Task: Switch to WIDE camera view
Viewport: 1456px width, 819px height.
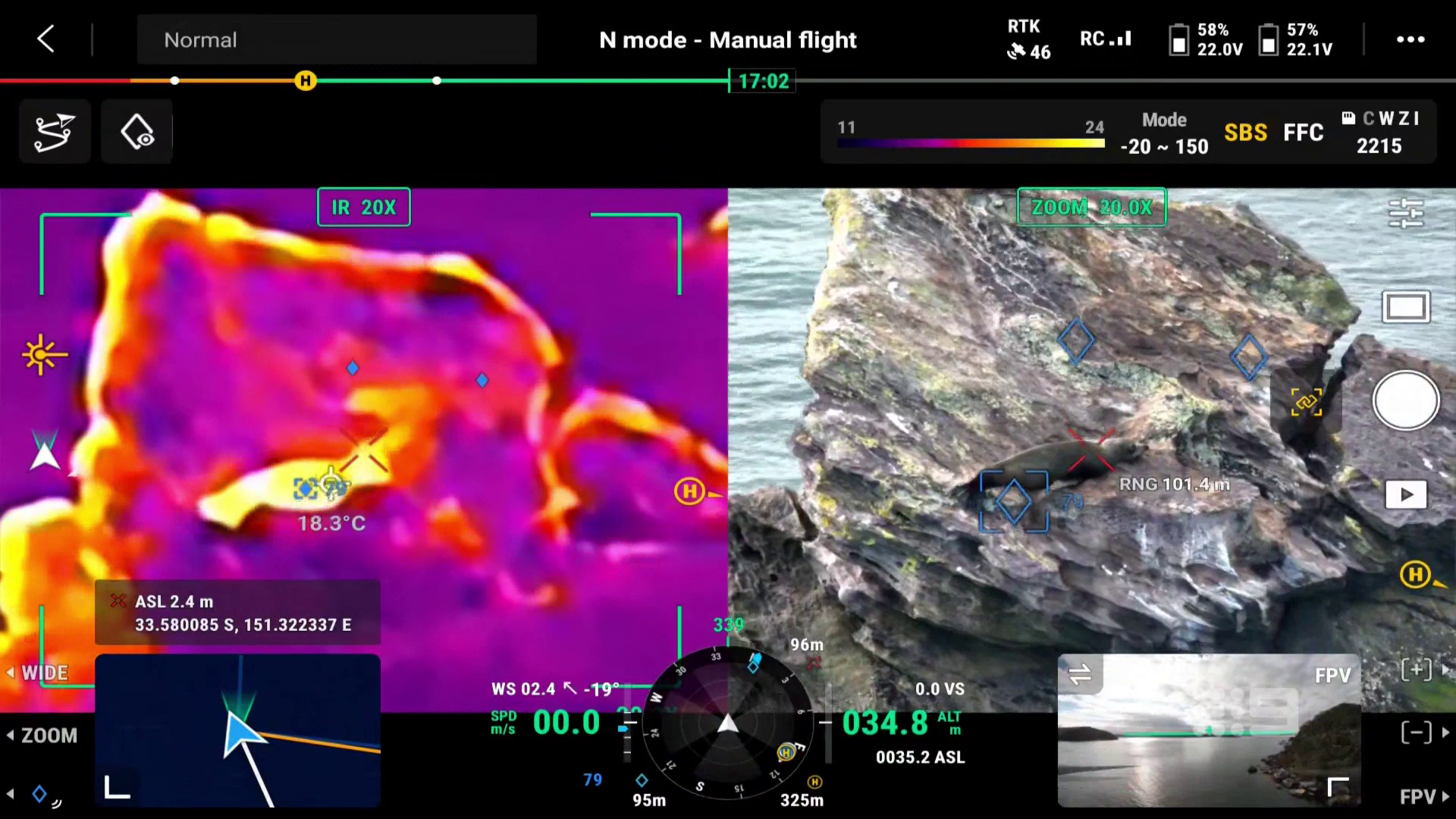Action: click(x=44, y=673)
